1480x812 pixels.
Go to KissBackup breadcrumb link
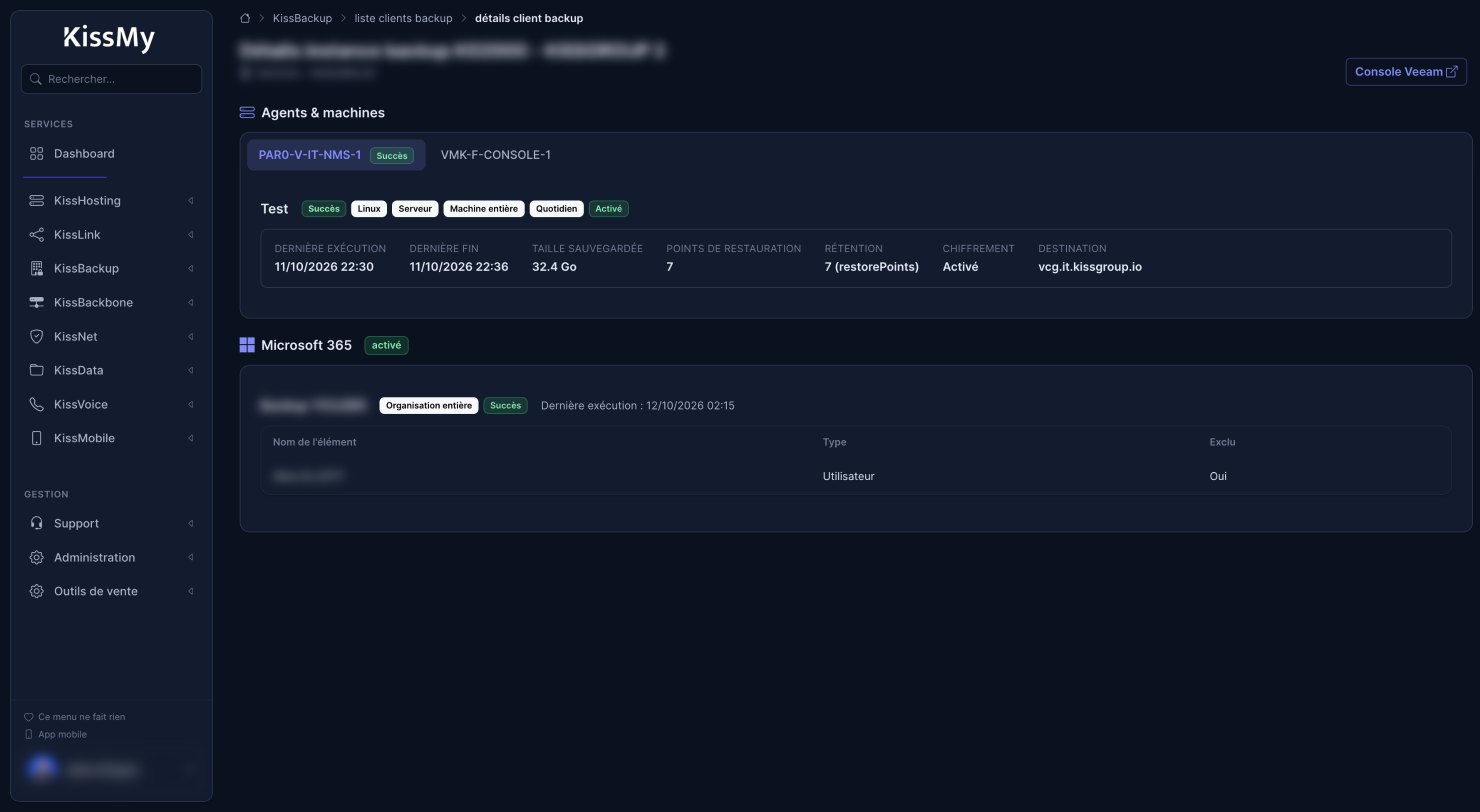click(302, 18)
